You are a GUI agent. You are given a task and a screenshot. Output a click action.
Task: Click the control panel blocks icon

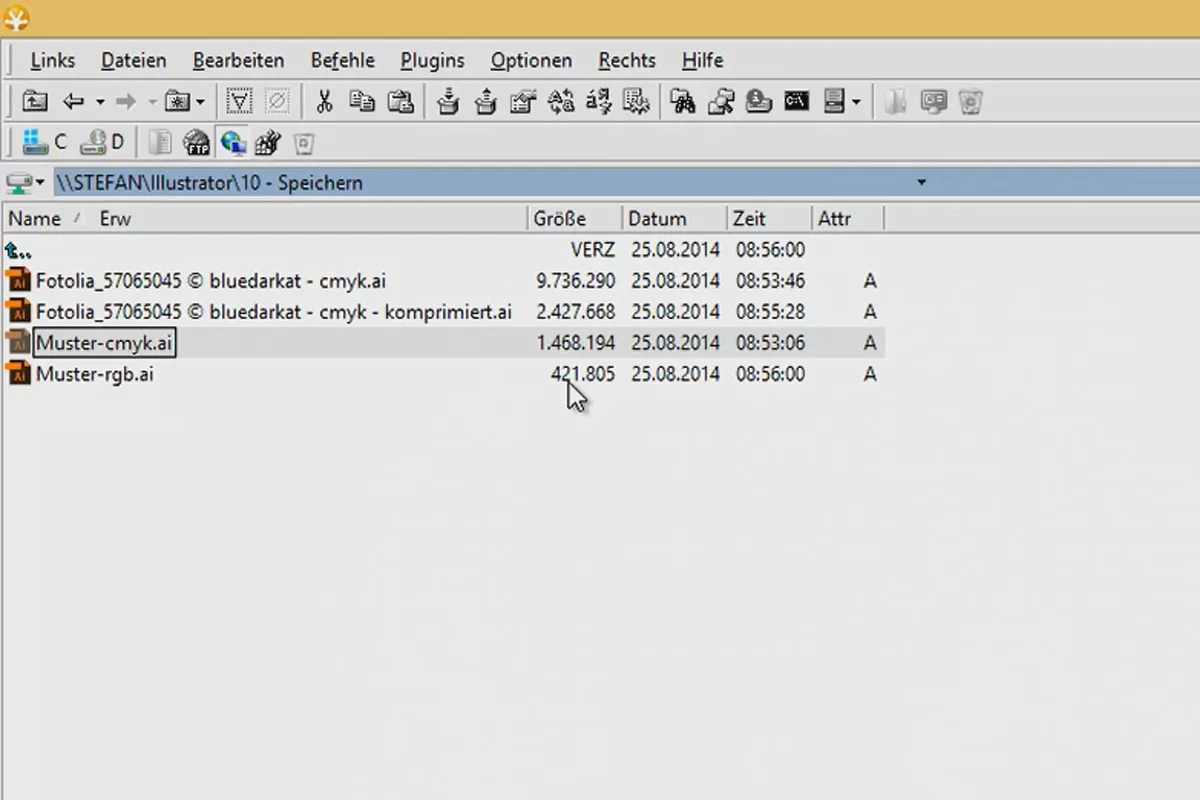coord(268,143)
